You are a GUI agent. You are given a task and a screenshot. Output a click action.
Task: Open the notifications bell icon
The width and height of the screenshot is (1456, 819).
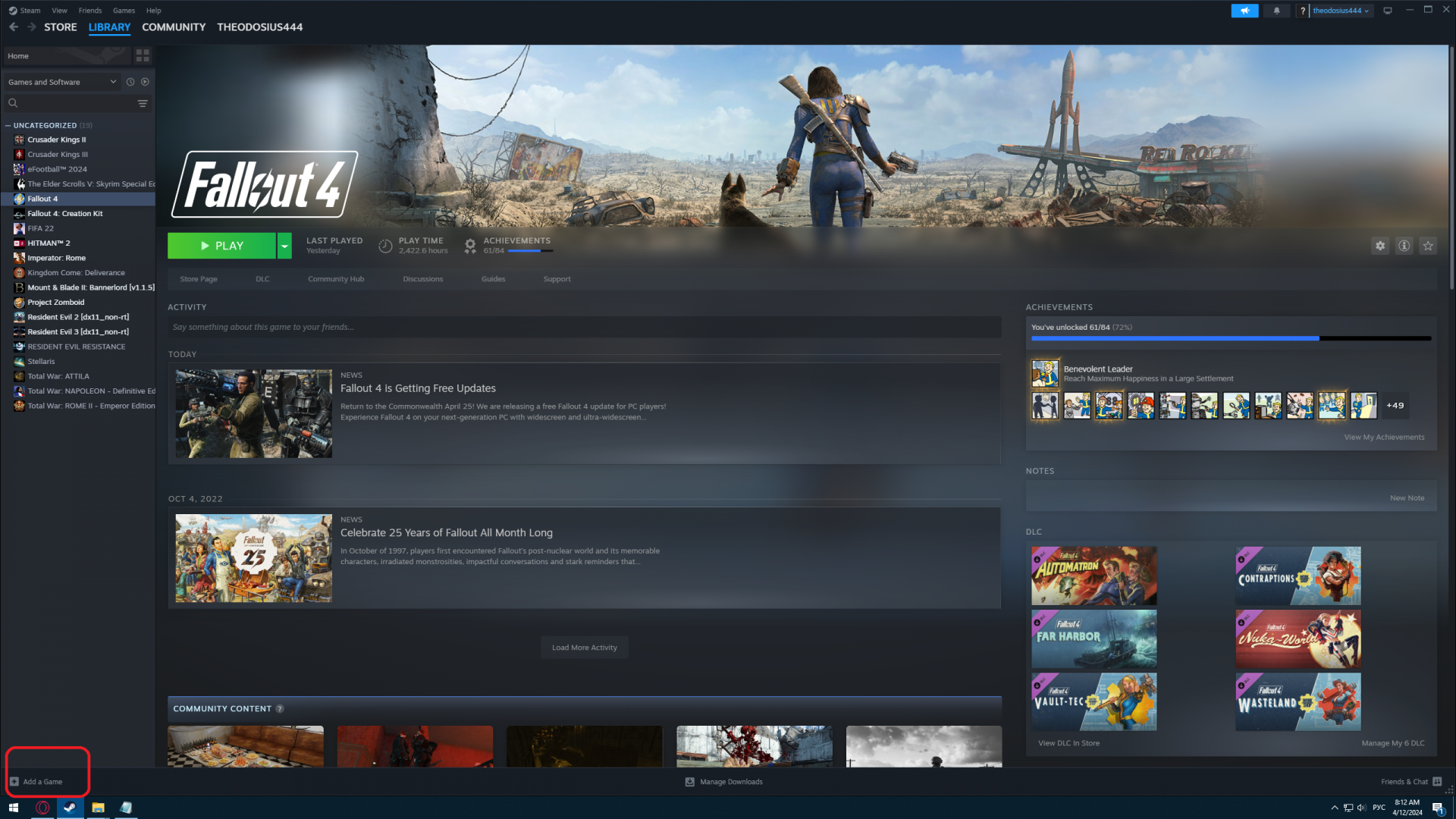point(1276,11)
